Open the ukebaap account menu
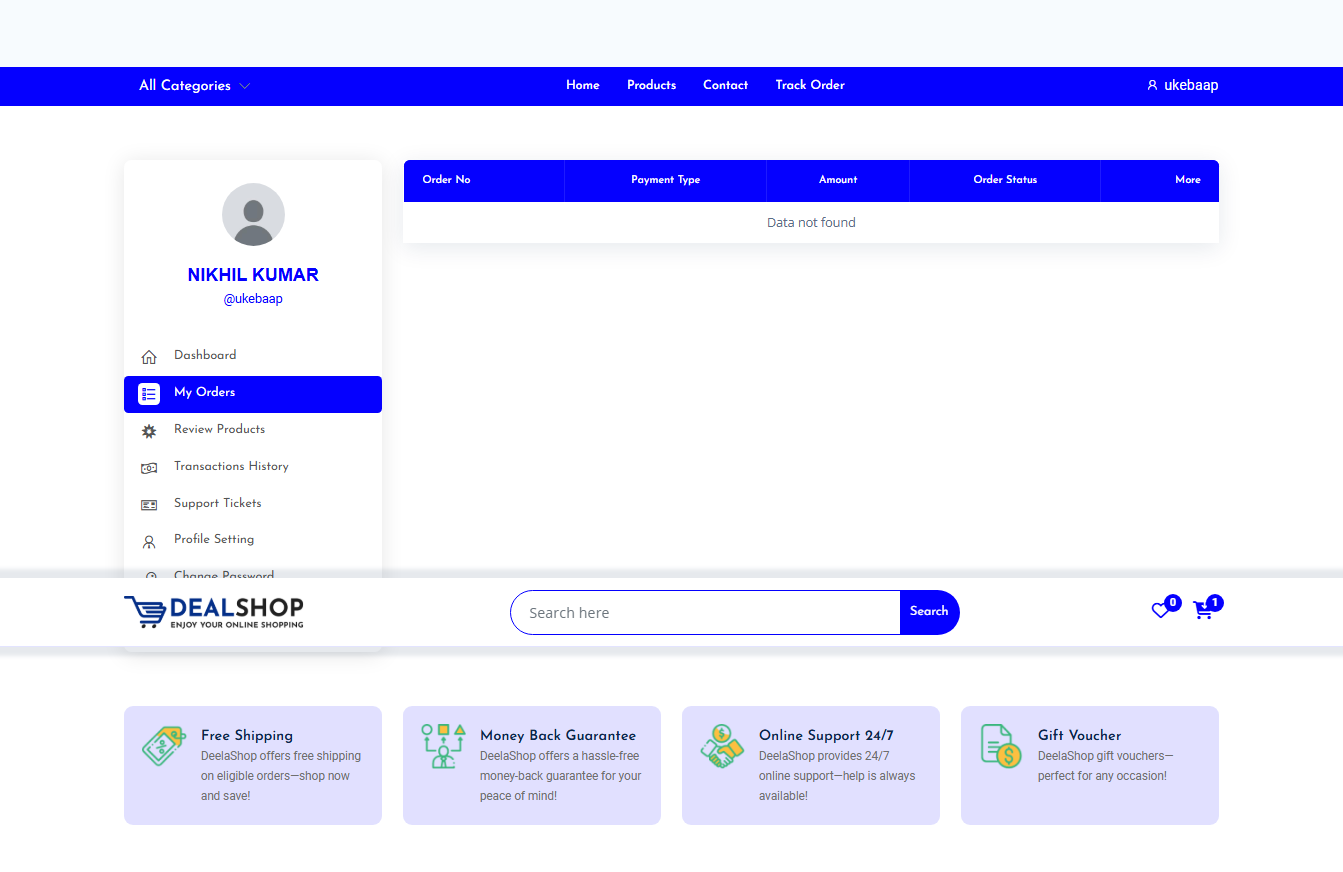 (x=1182, y=86)
